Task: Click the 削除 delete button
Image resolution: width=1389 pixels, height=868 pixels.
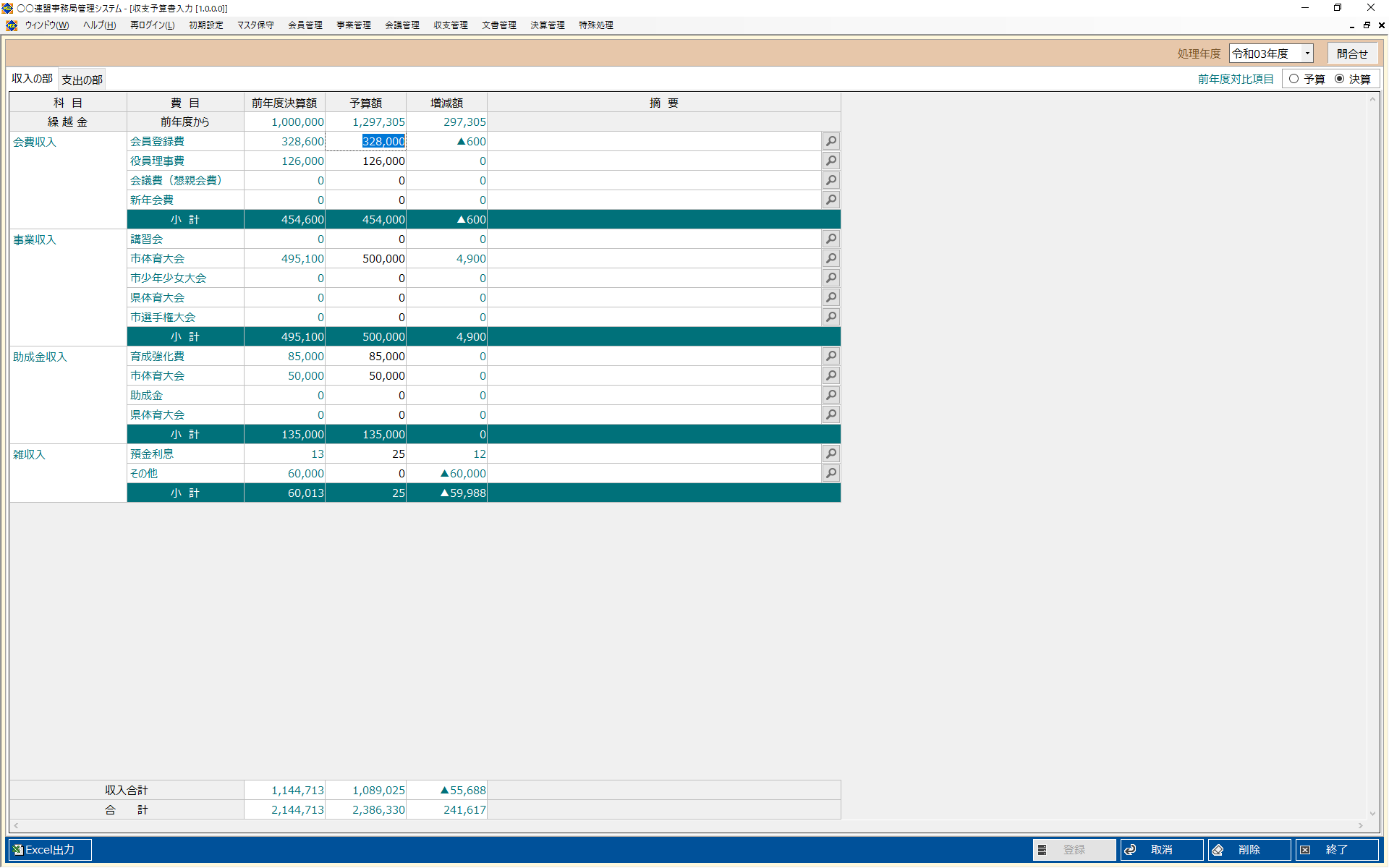Action: (x=1249, y=850)
